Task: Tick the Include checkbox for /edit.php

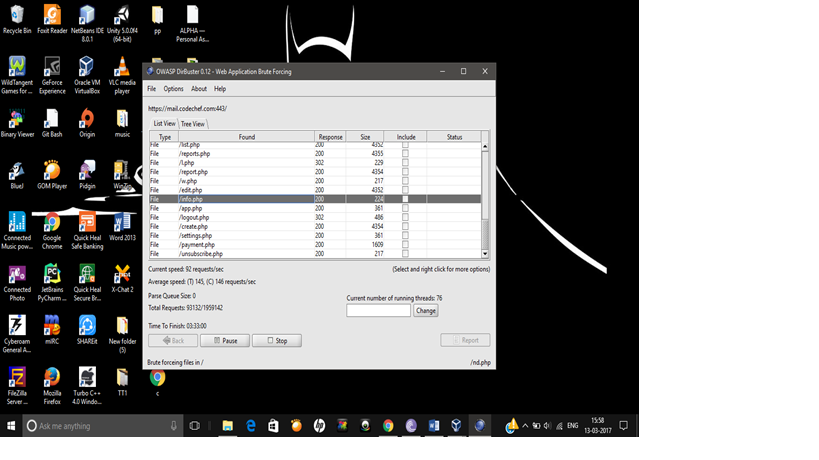Action: (x=405, y=190)
